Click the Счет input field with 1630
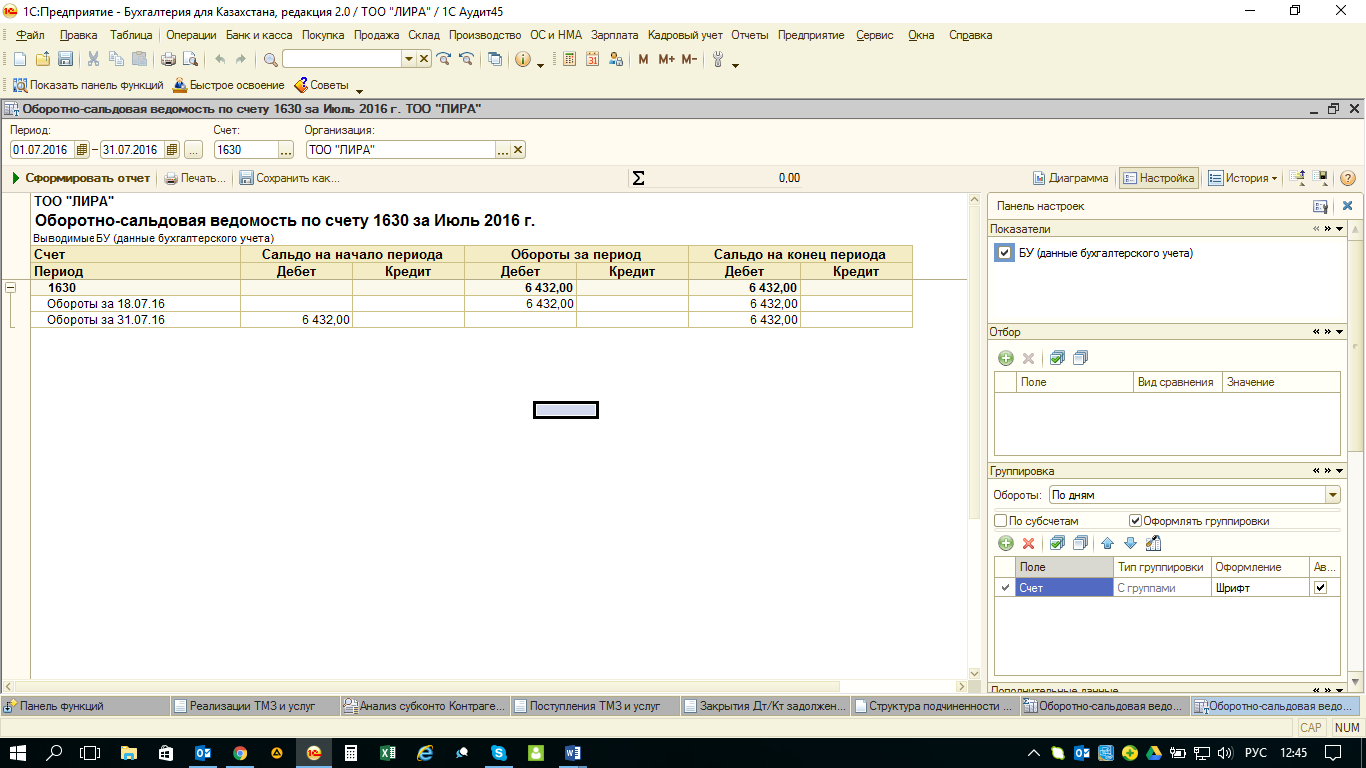 point(245,150)
